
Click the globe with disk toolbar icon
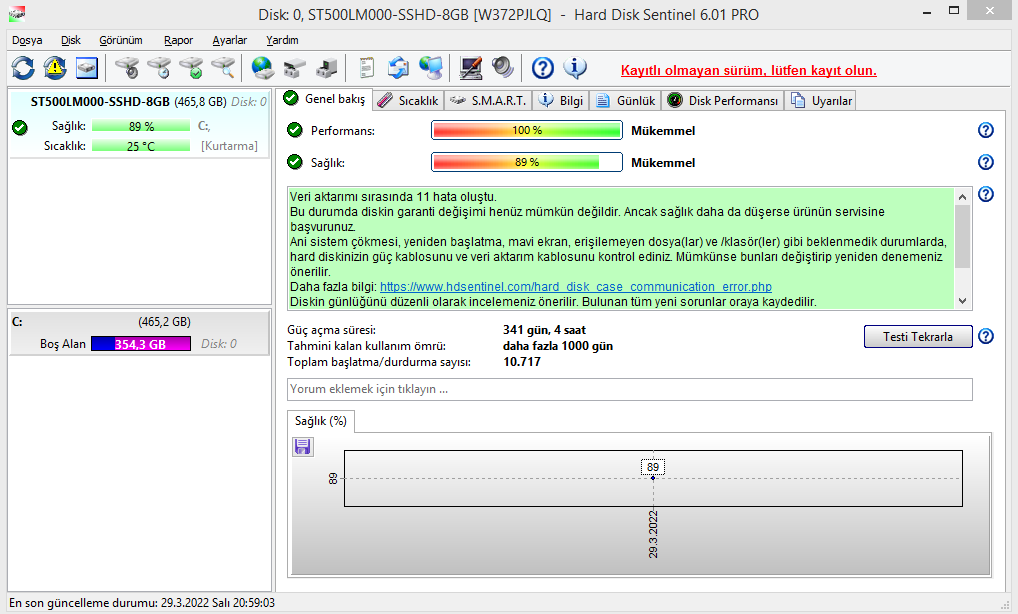(x=263, y=68)
